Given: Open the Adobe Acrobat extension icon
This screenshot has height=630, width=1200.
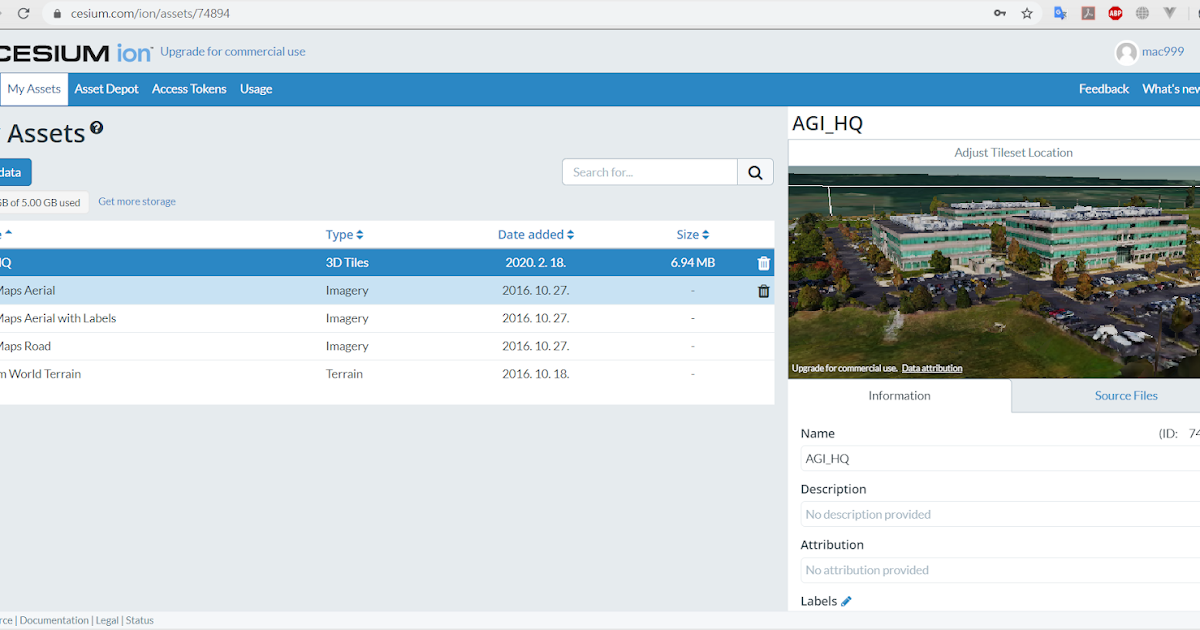Looking at the screenshot, I should point(1088,13).
